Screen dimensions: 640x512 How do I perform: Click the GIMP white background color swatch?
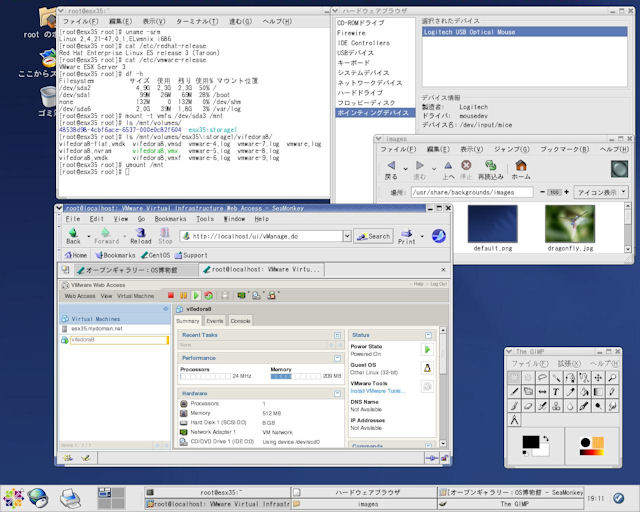[x=544, y=452]
